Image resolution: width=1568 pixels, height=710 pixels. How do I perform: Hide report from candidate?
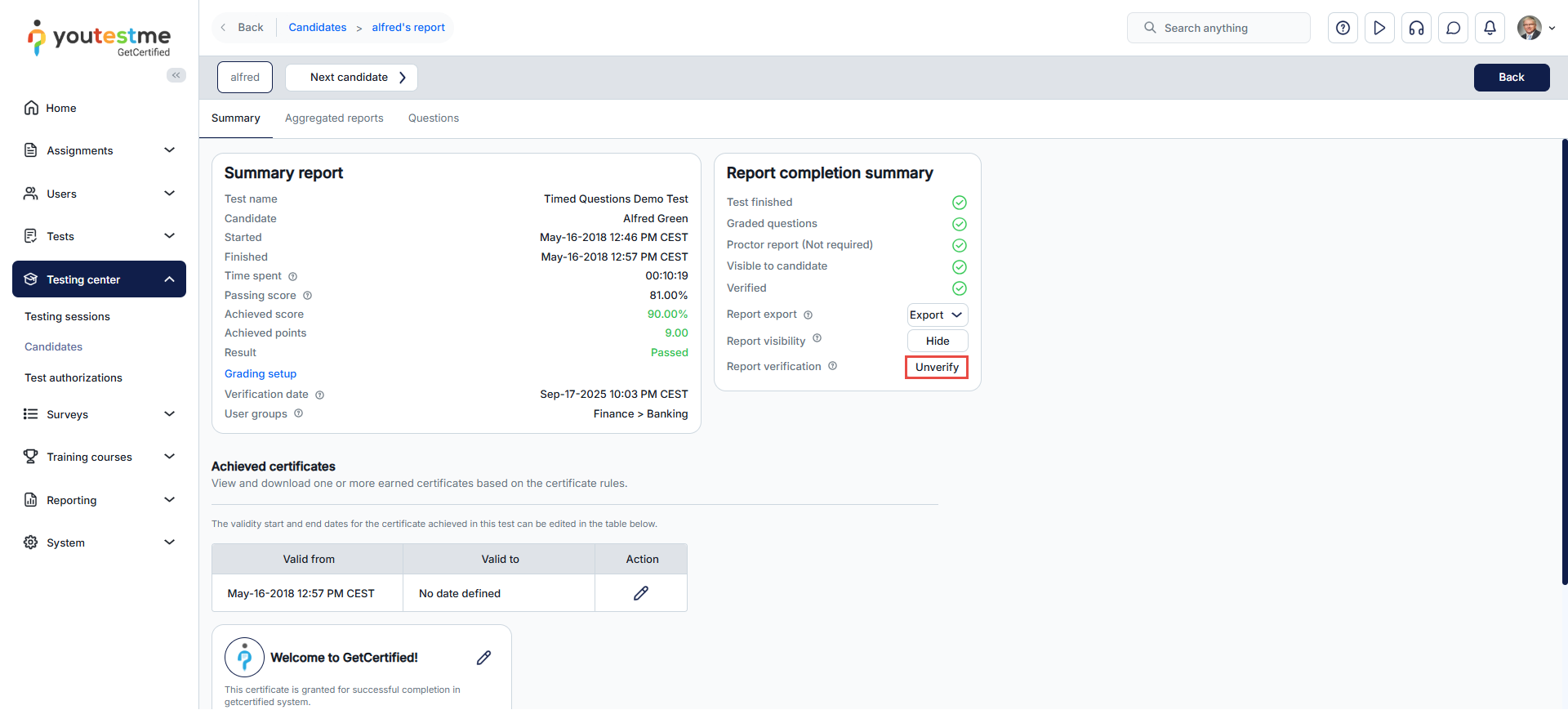pyautogui.click(x=937, y=341)
